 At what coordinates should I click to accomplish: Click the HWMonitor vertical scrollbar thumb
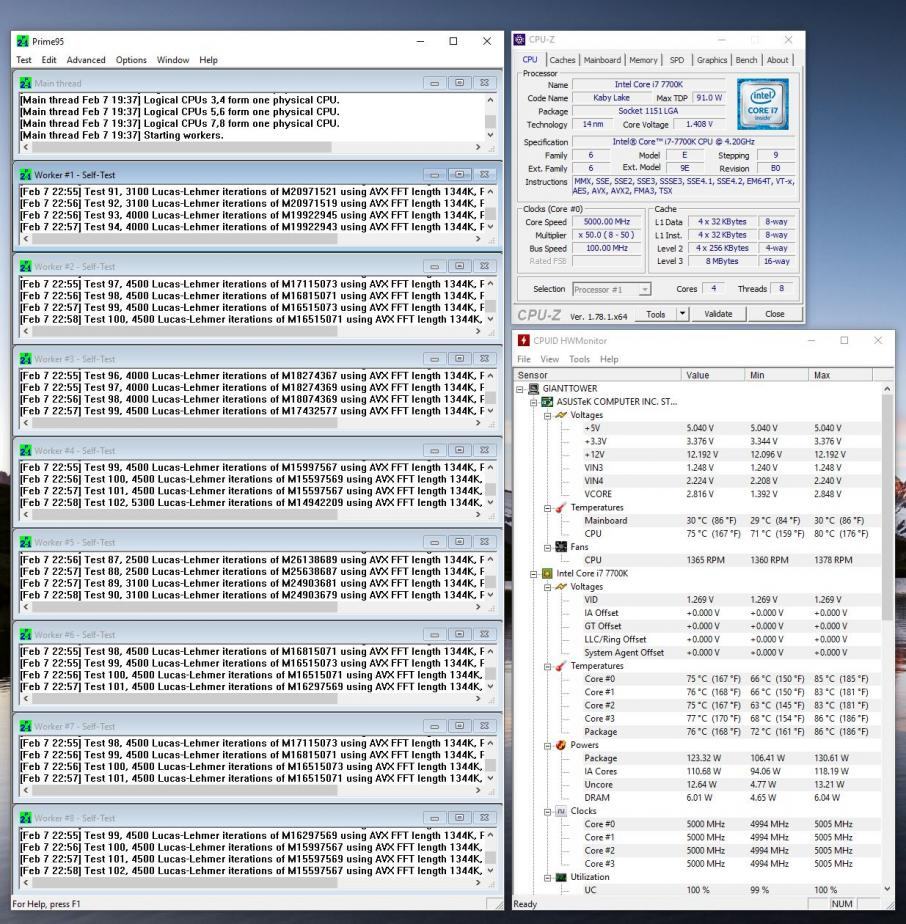click(x=887, y=509)
